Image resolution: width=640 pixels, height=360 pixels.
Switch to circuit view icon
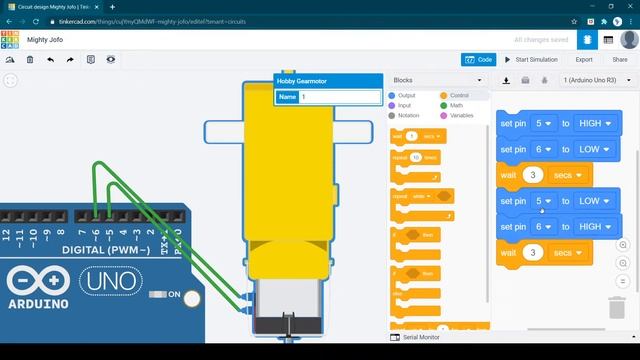coord(587,40)
